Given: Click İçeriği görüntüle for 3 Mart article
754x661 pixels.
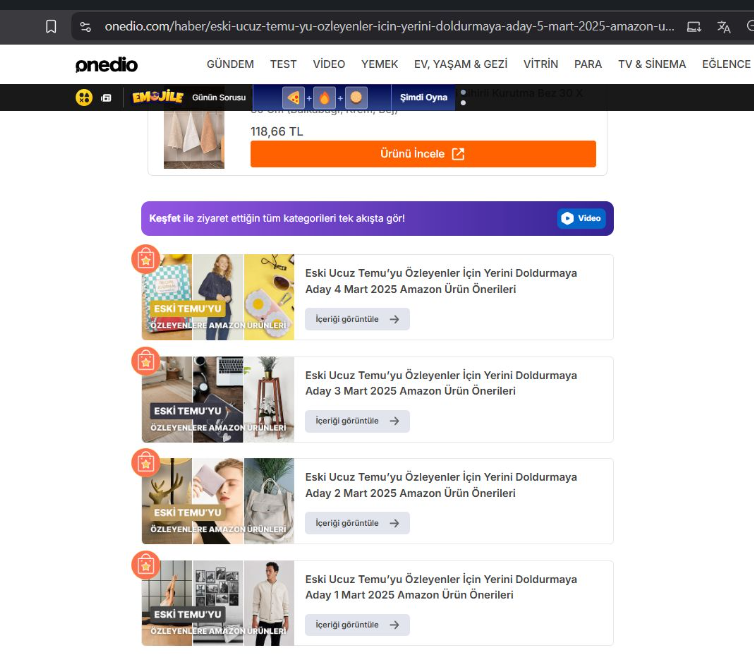Looking at the screenshot, I should 357,421.
